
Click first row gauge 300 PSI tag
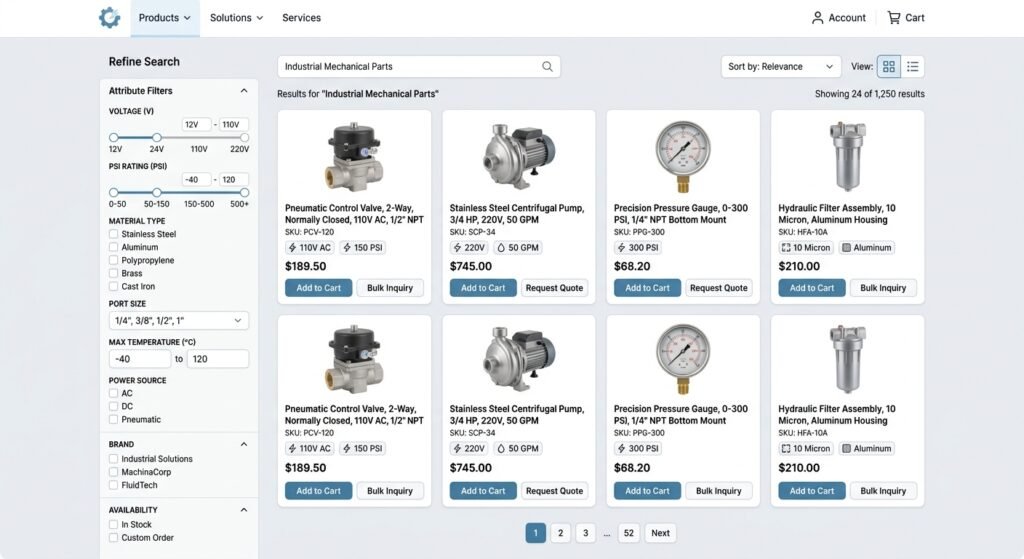point(637,248)
